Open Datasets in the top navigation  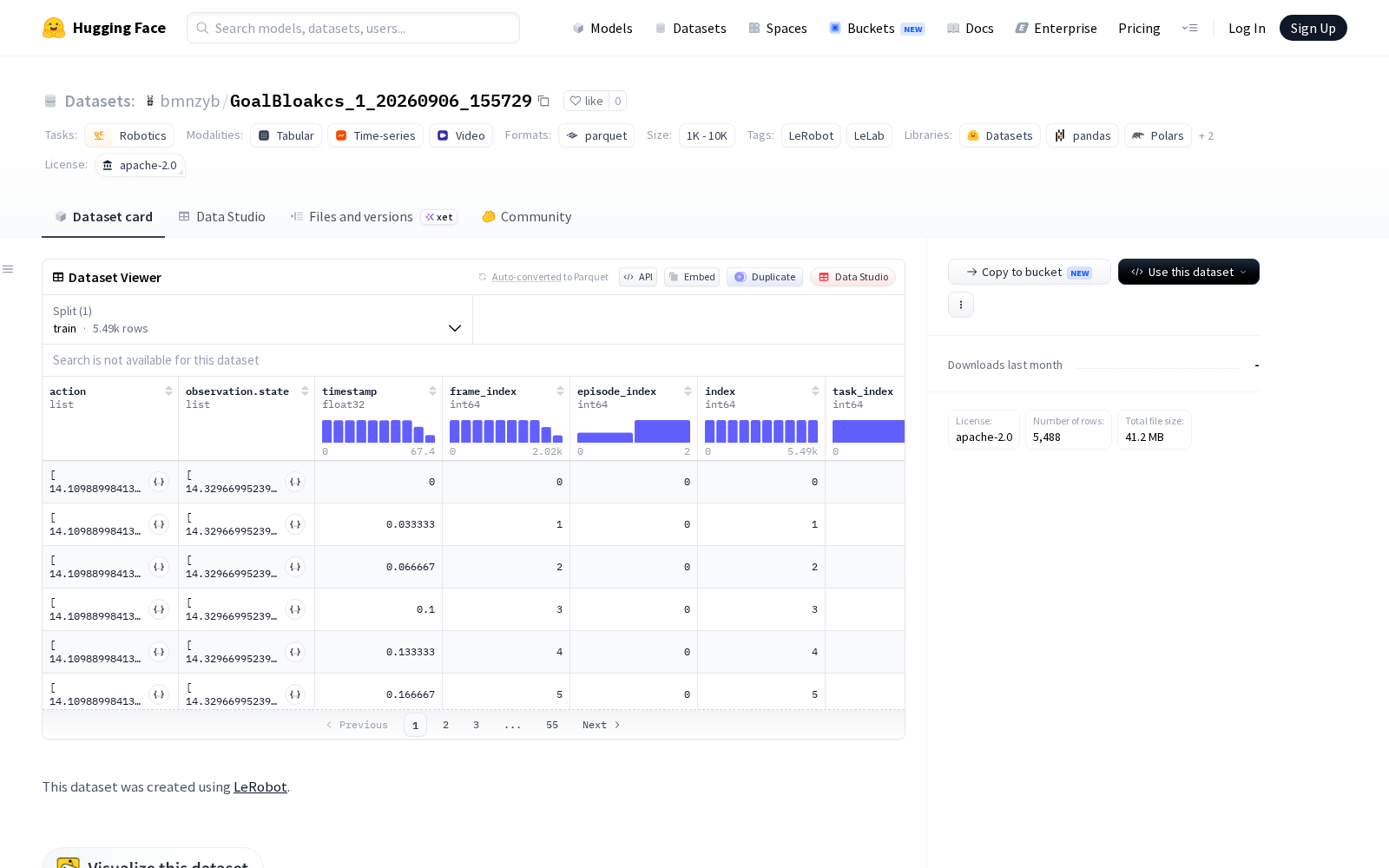[691, 28]
